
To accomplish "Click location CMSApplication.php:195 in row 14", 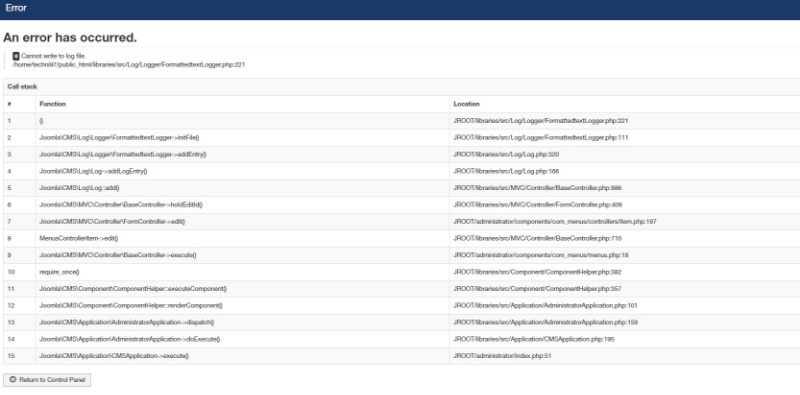I will [x=534, y=339].
